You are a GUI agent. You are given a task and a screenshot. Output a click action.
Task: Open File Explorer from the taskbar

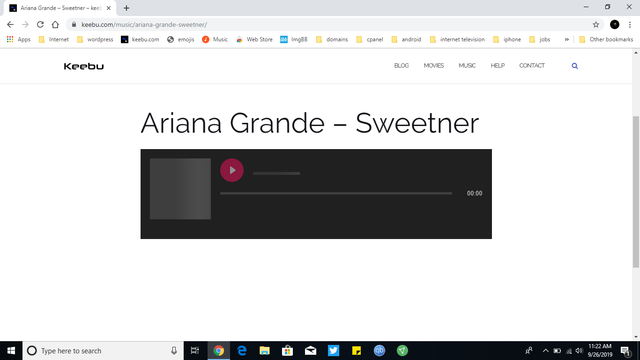(264, 351)
